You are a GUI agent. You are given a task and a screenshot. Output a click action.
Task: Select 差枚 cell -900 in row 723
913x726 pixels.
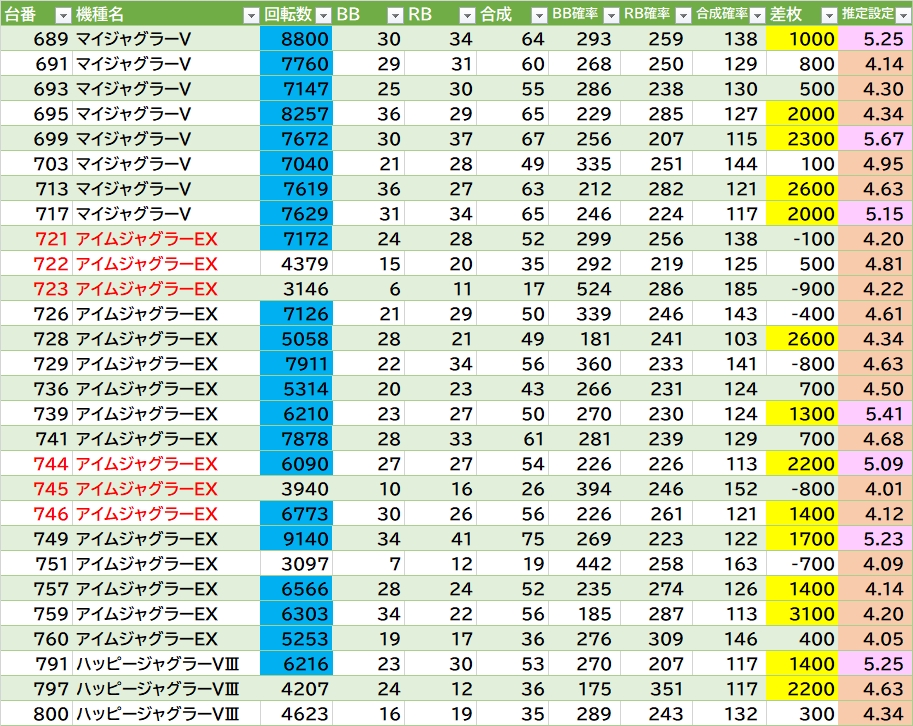[x=802, y=289]
